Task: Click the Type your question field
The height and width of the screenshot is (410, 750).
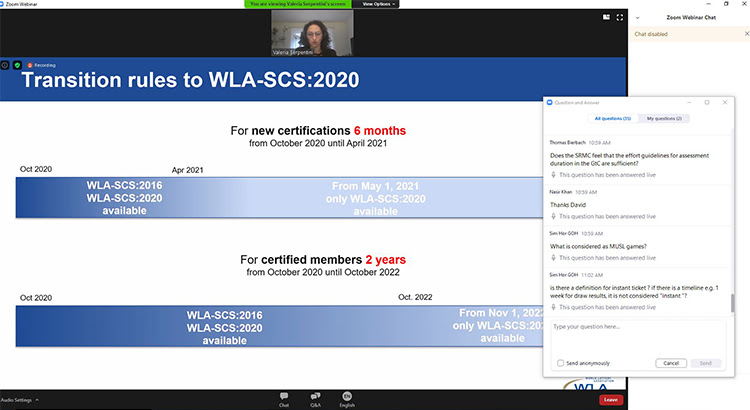Action: click(x=637, y=335)
